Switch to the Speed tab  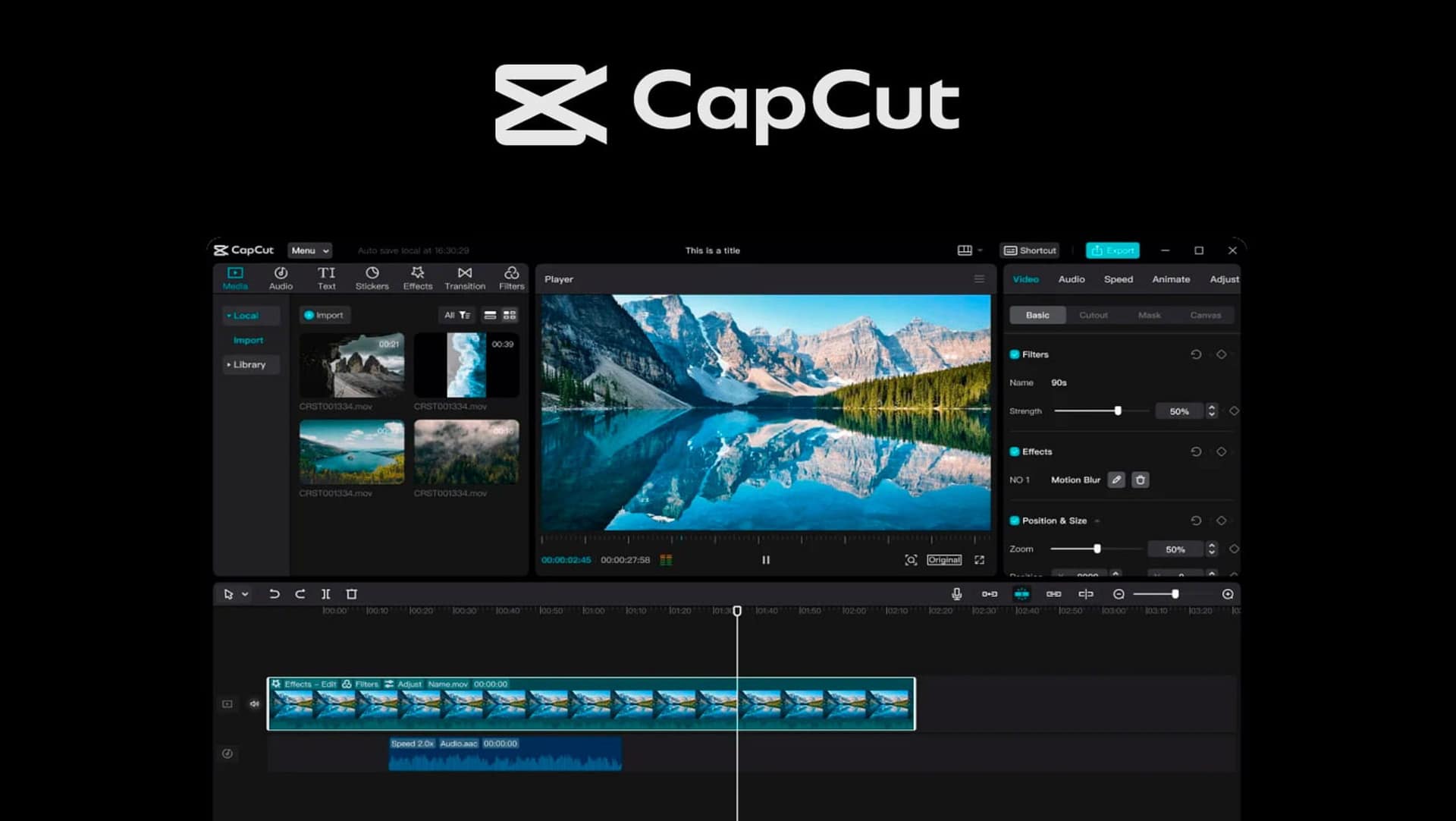(1119, 279)
